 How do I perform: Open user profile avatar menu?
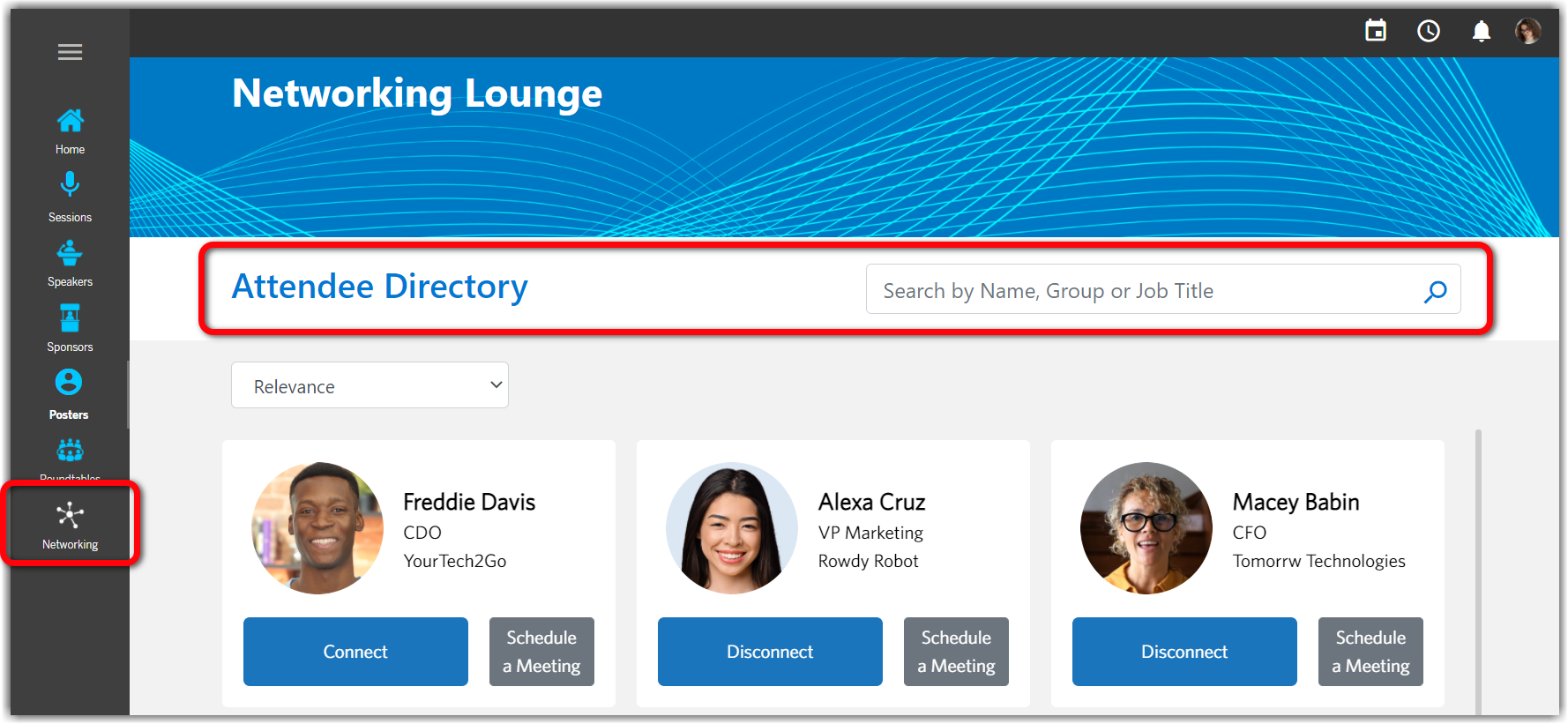(x=1528, y=31)
